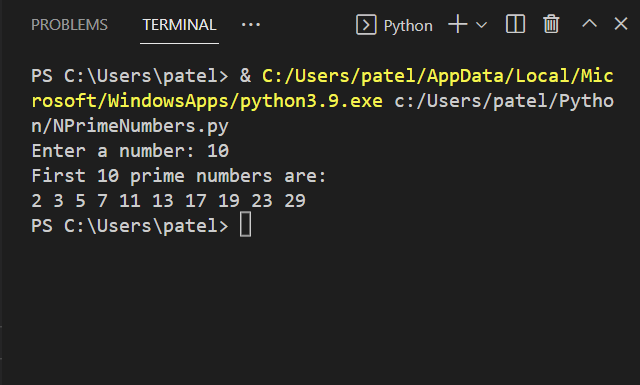This screenshot has height=385, width=640.
Task: Select the TERMINAL tab
Action: coord(179,25)
